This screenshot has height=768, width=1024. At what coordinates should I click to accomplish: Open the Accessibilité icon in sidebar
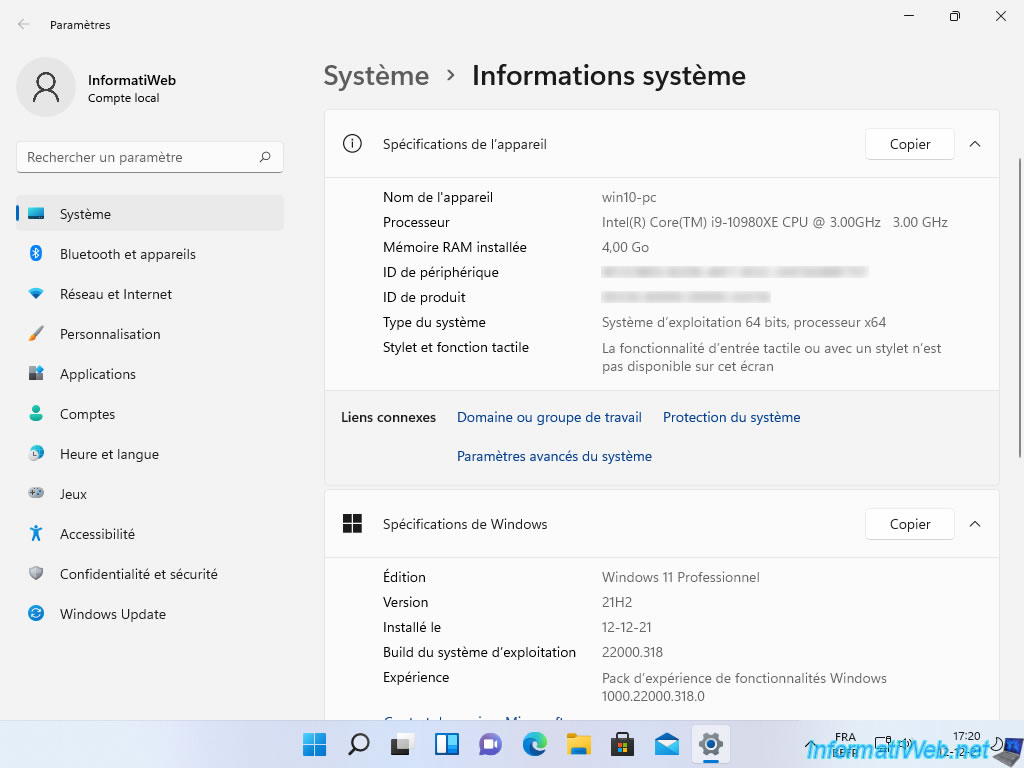pos(36,534)
